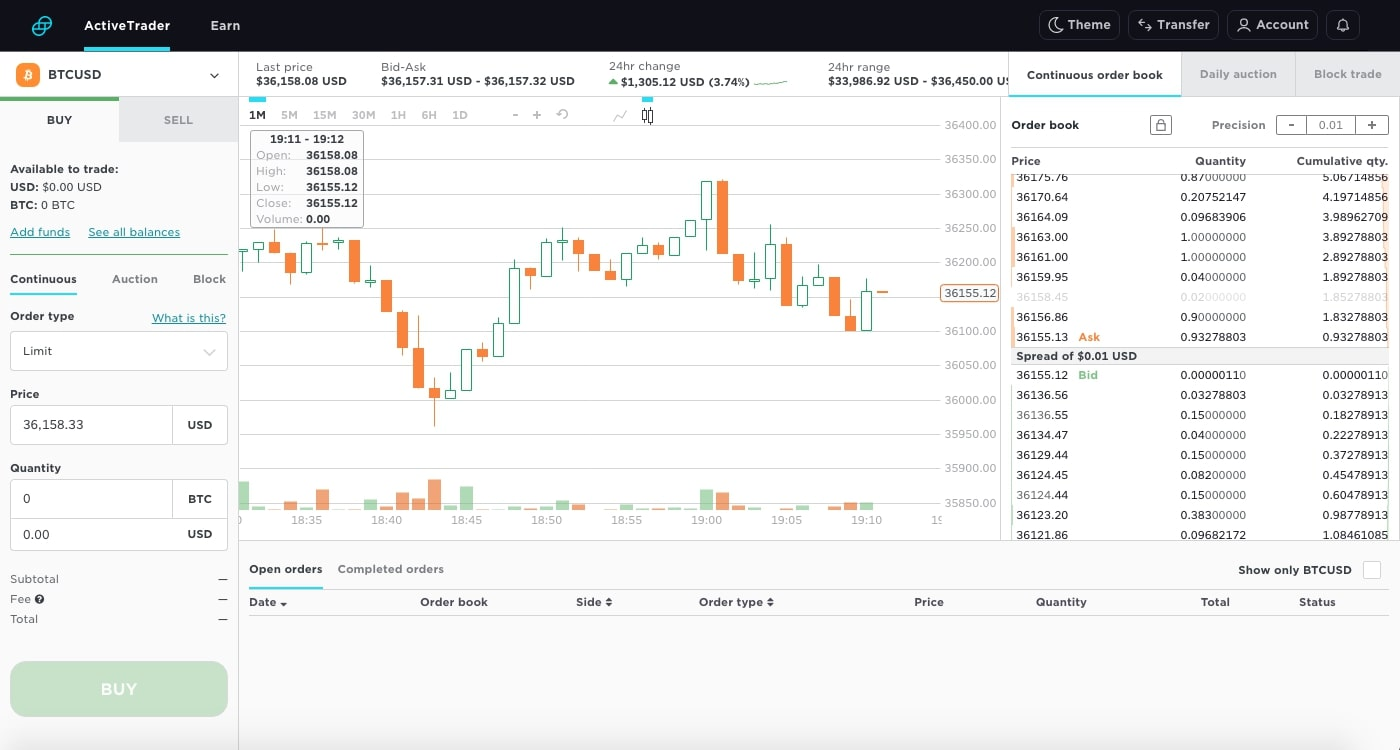Click the Gemini logo in the header

click(x=42, y=26)
